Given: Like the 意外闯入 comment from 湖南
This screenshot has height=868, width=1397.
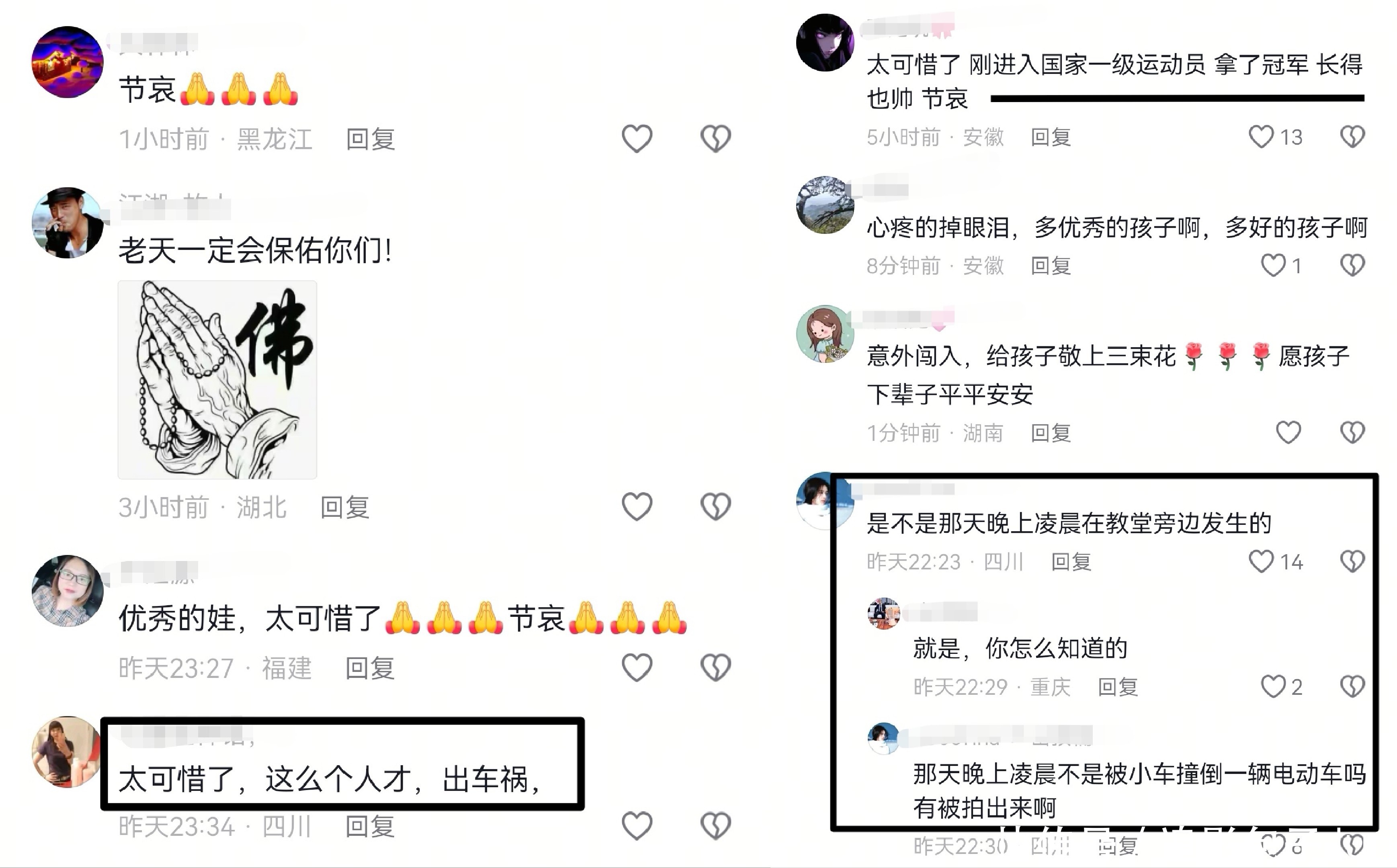Looking at the screenshot, I should [x=1288, y=432].
